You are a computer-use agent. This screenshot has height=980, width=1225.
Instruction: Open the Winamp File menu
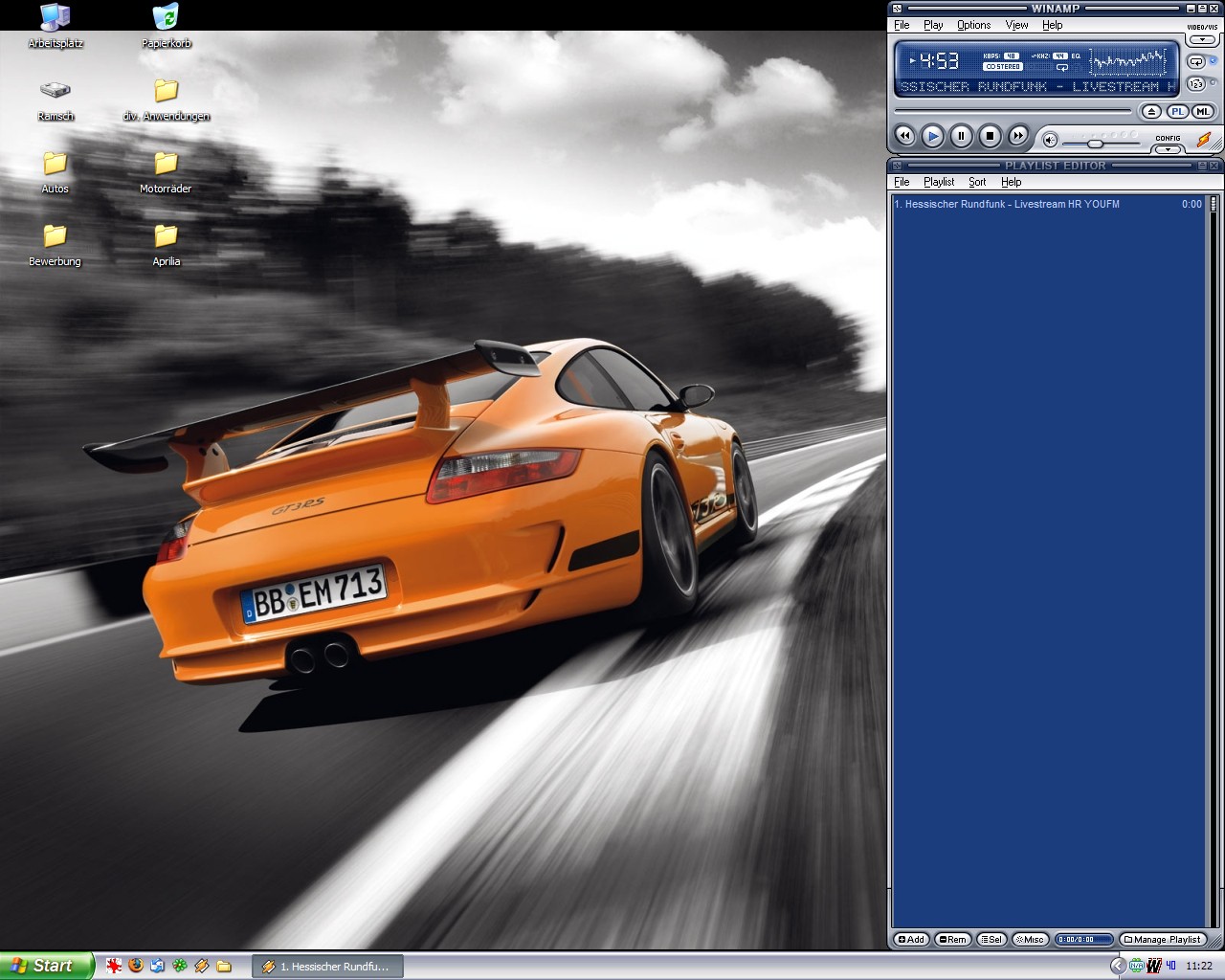pos(902,25)
